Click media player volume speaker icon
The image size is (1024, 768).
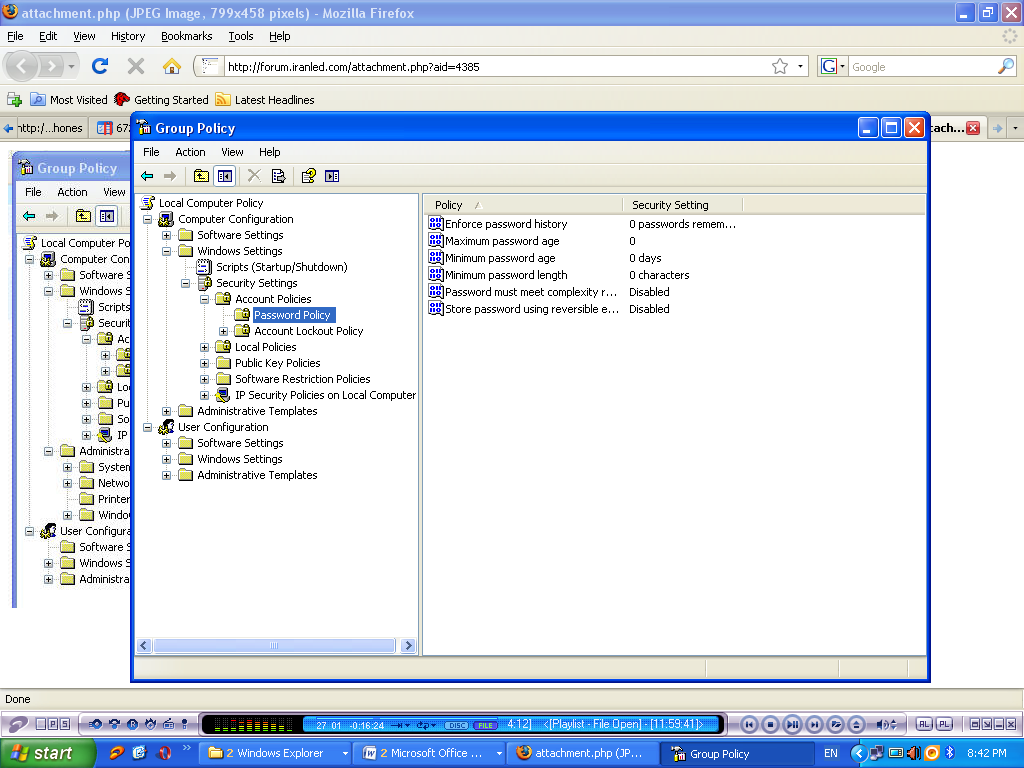[x=882, y=724]
